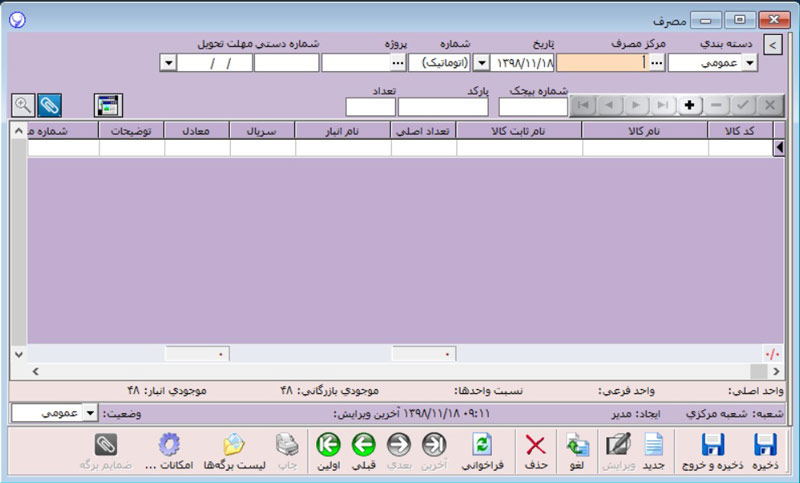Click the magnifier search icon

click(22, 104)
